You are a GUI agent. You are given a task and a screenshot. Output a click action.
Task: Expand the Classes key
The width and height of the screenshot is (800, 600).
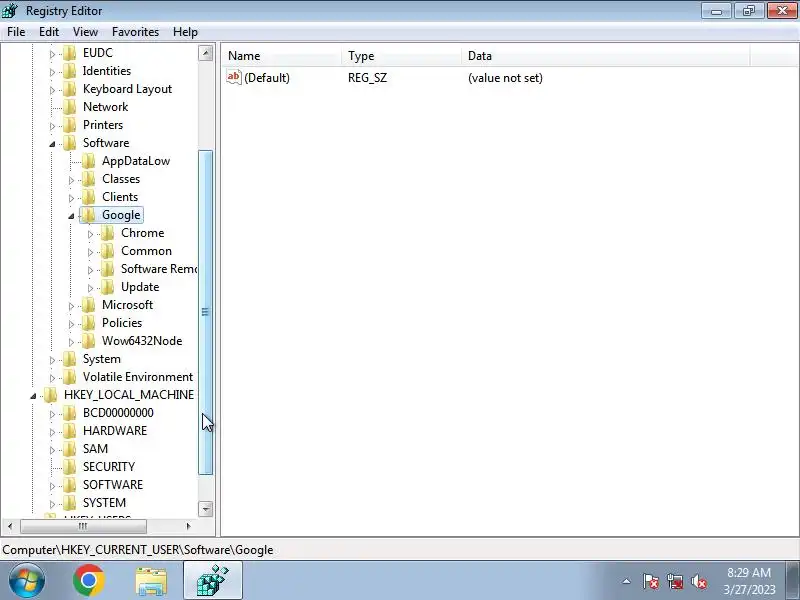(x=71, y=180)
